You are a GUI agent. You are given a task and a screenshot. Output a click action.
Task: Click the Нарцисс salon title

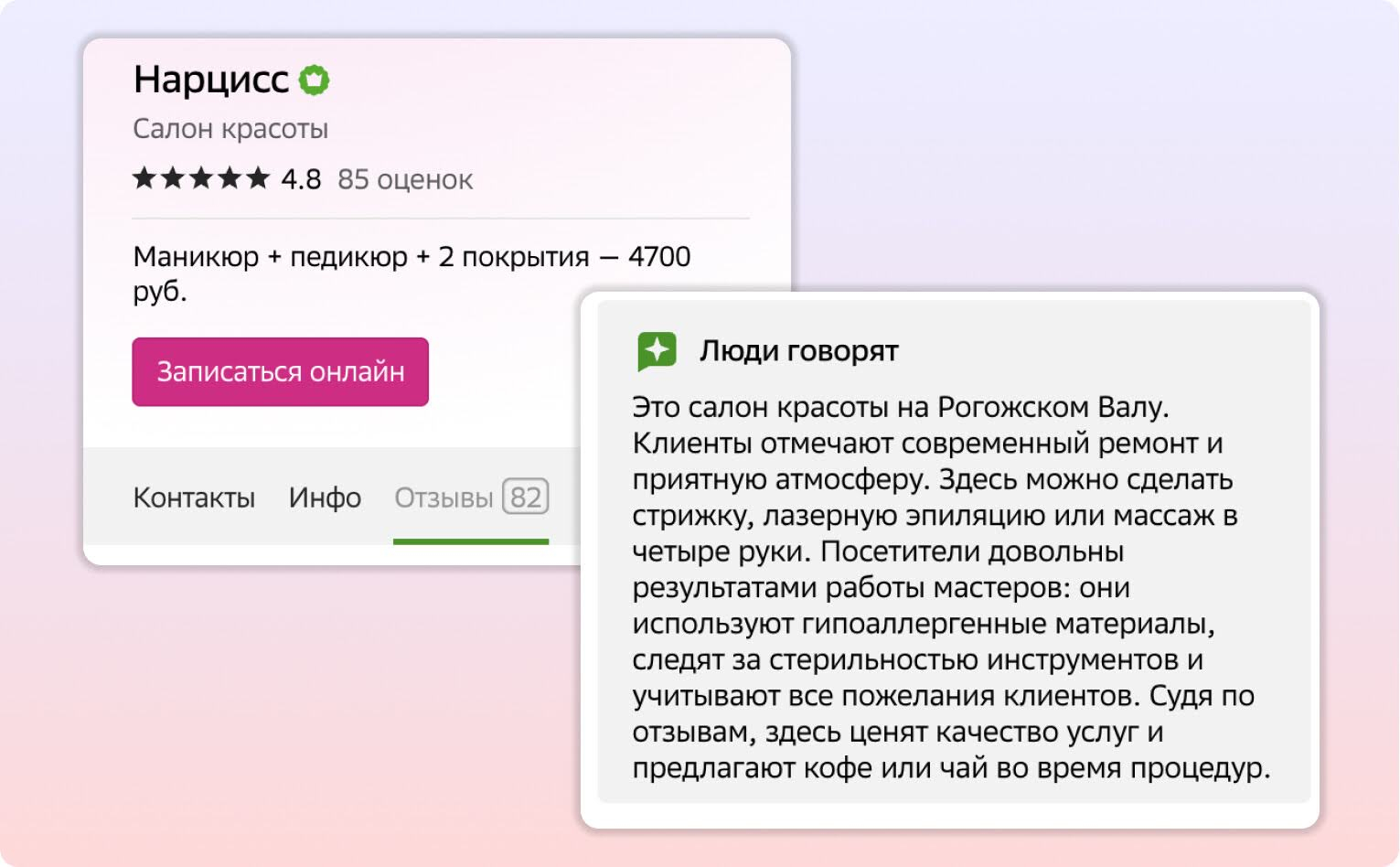(x=211, y=80)
